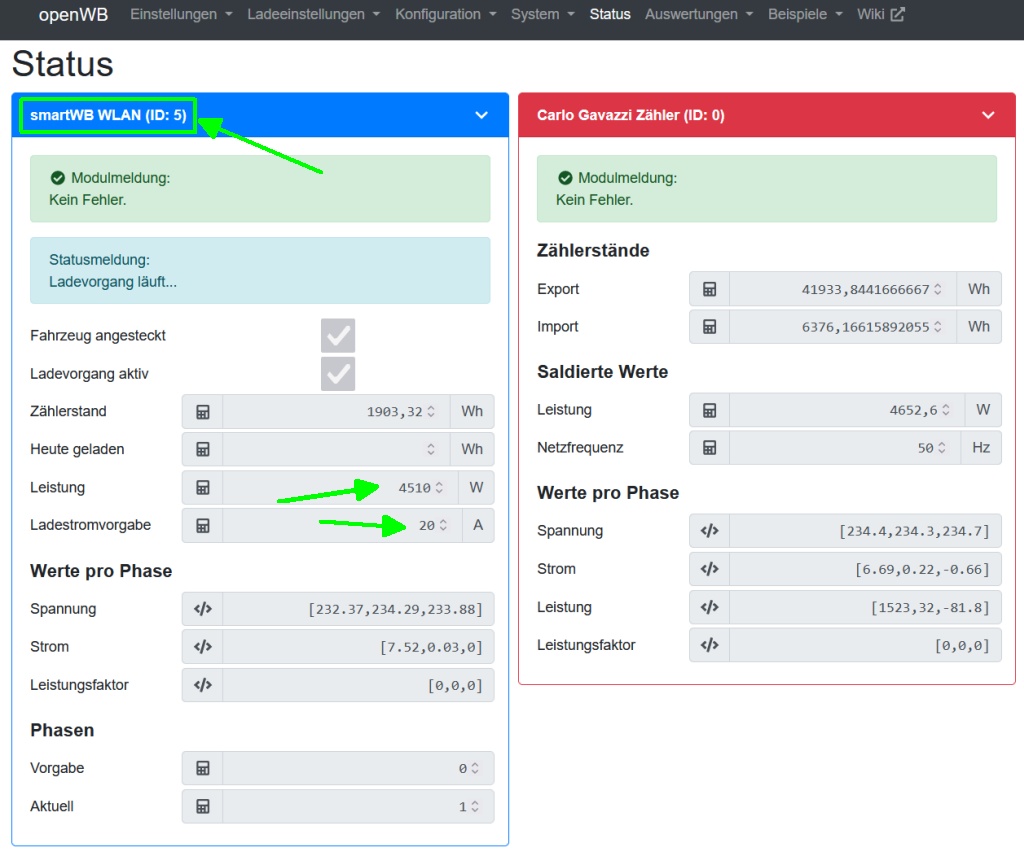Collapse the smartWB WLAN card chevron

pos(481,116)
